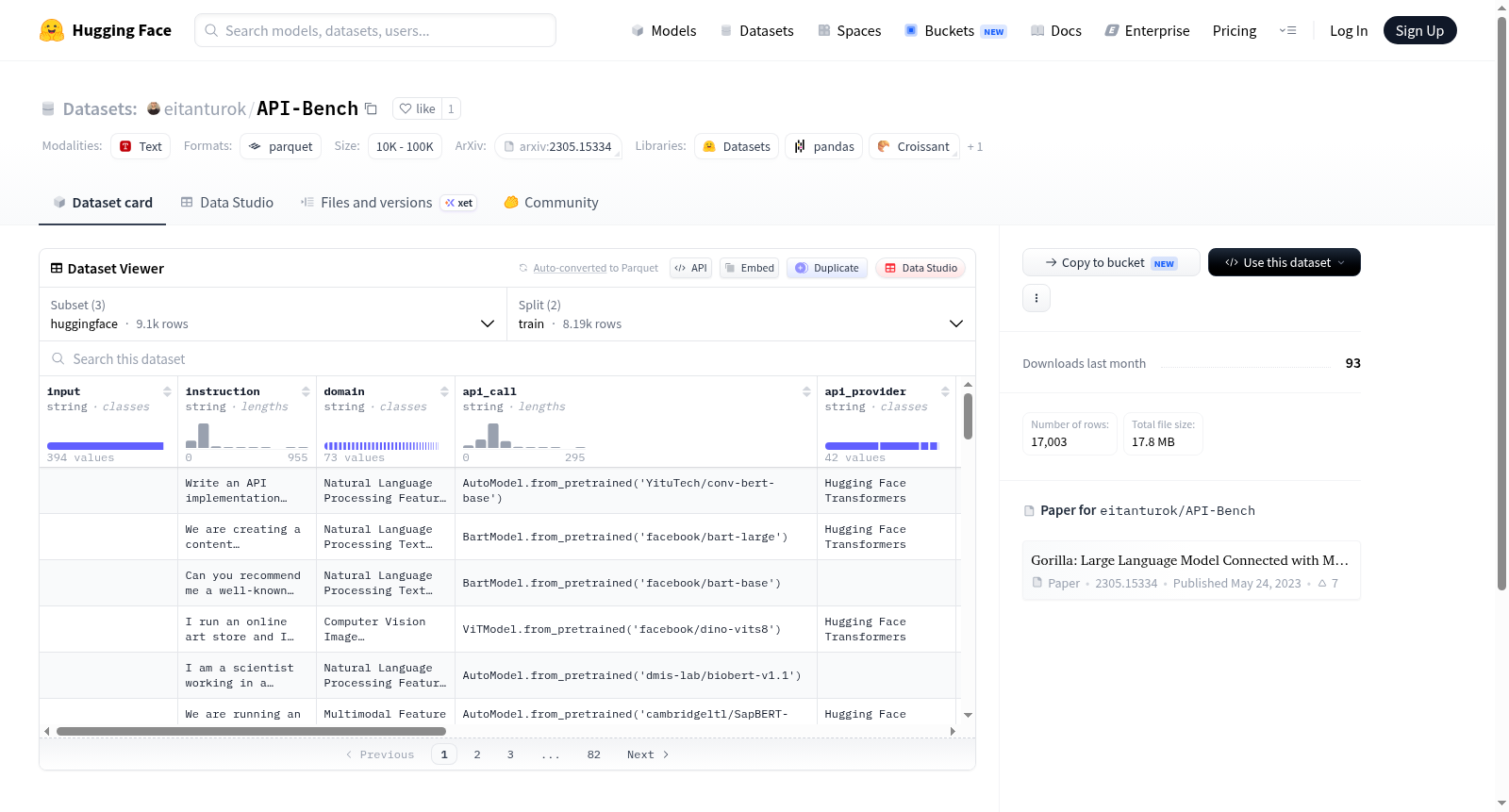Click the parquet format tag
Screen dimensions: 1509x812
click(280, 146)
